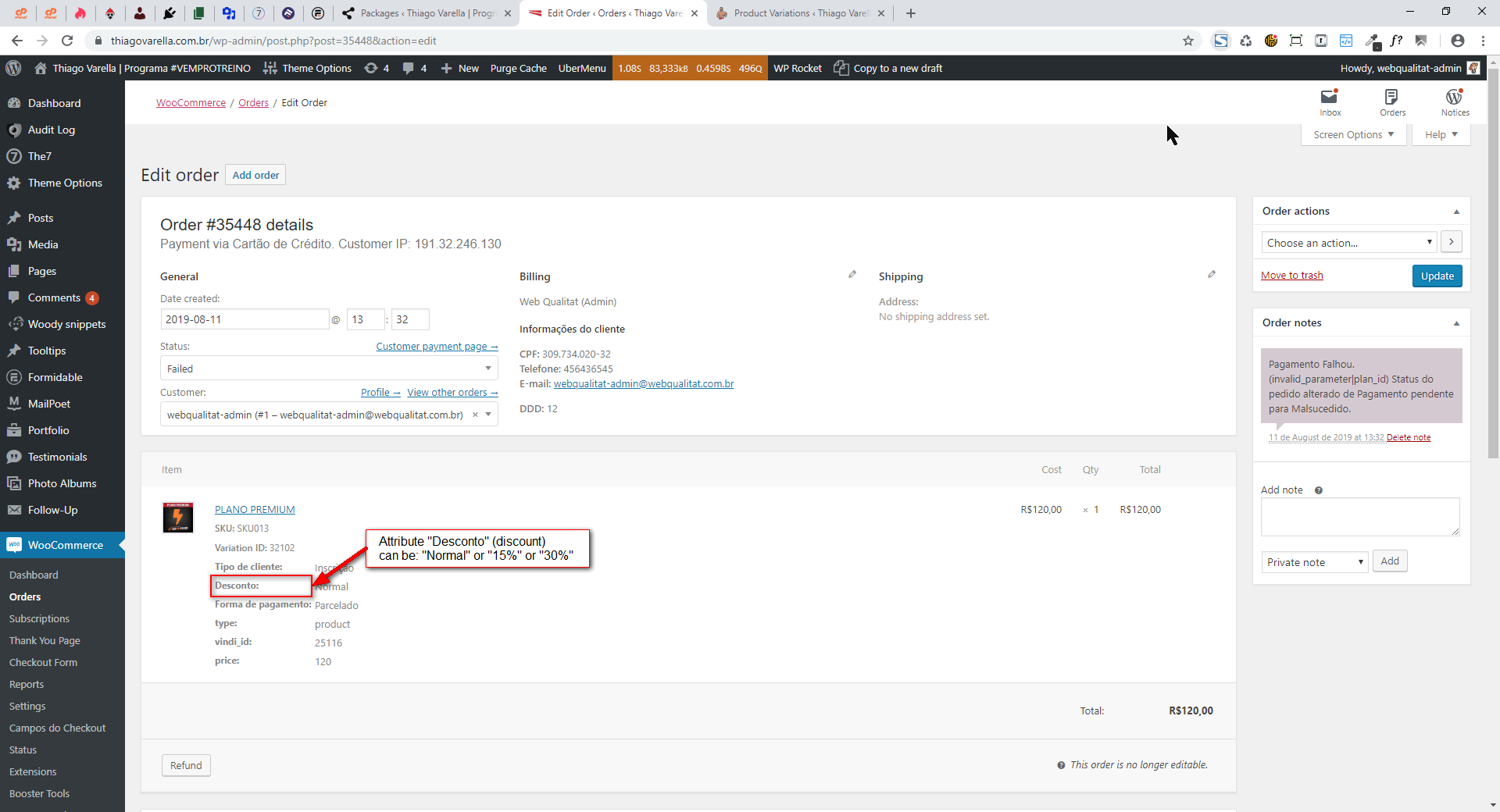
Task: Click the browser address bar URL
Action: click(x=273, y=41)
